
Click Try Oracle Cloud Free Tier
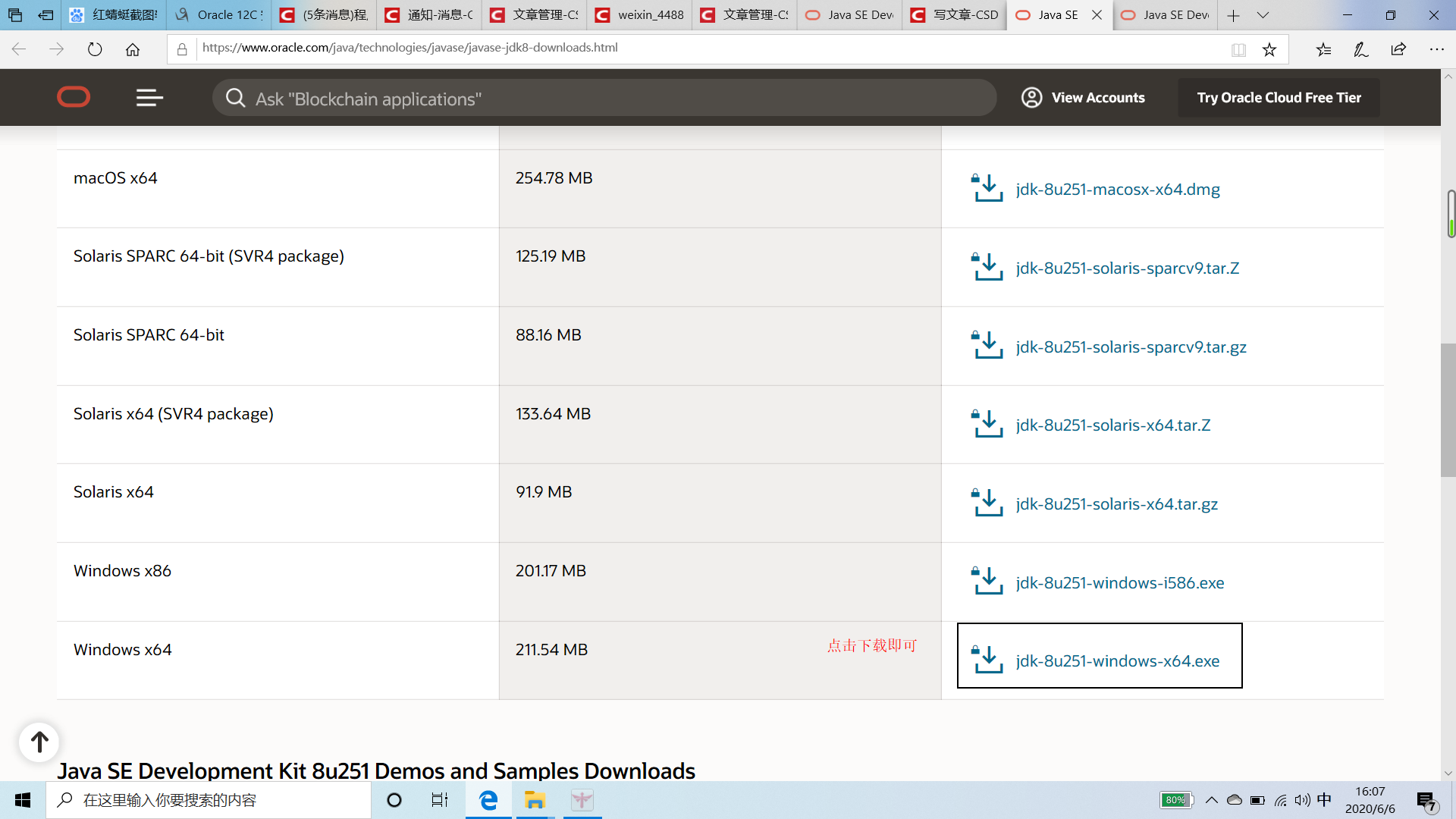tap(1279, 98)
